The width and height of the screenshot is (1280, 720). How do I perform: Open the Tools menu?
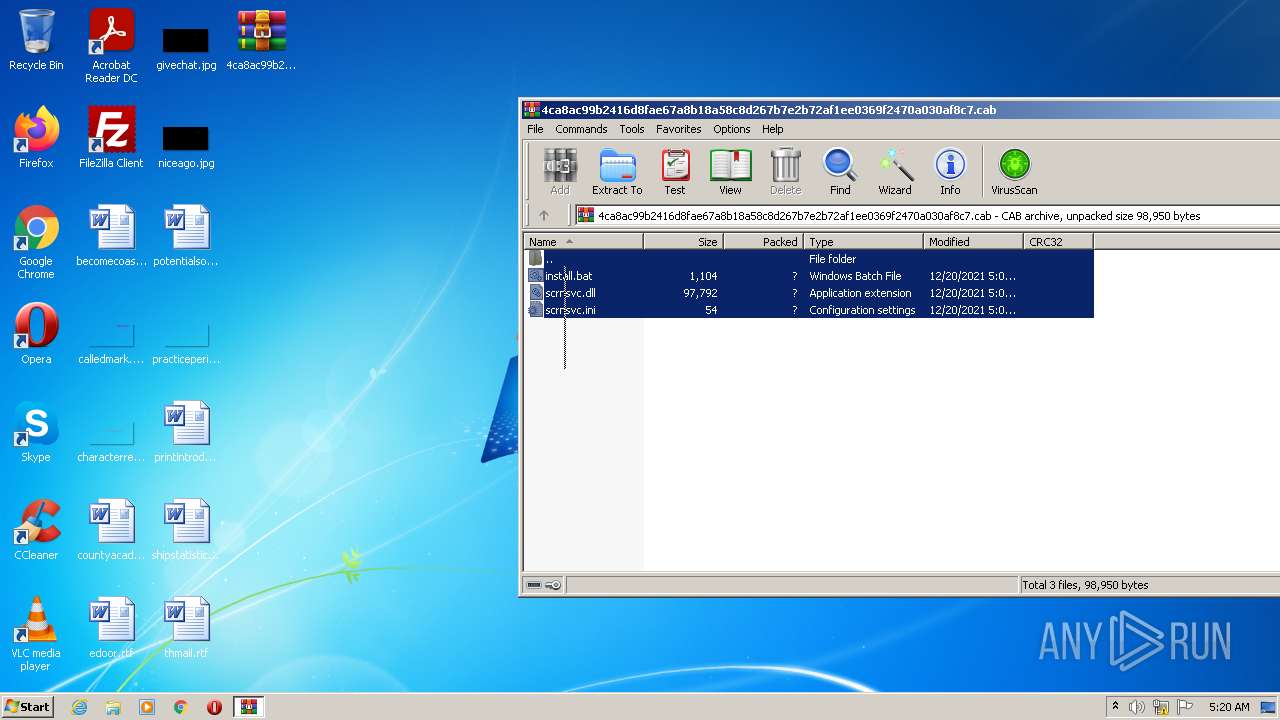[632, 129]
